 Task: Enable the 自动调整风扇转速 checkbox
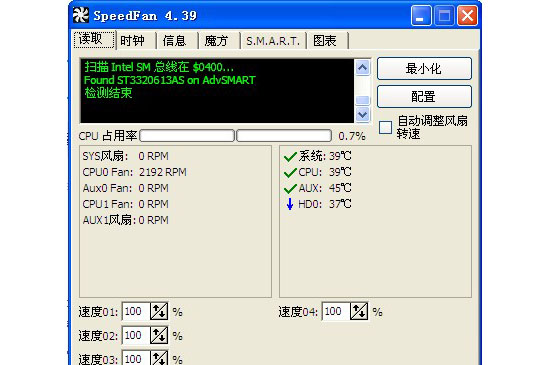385,127
